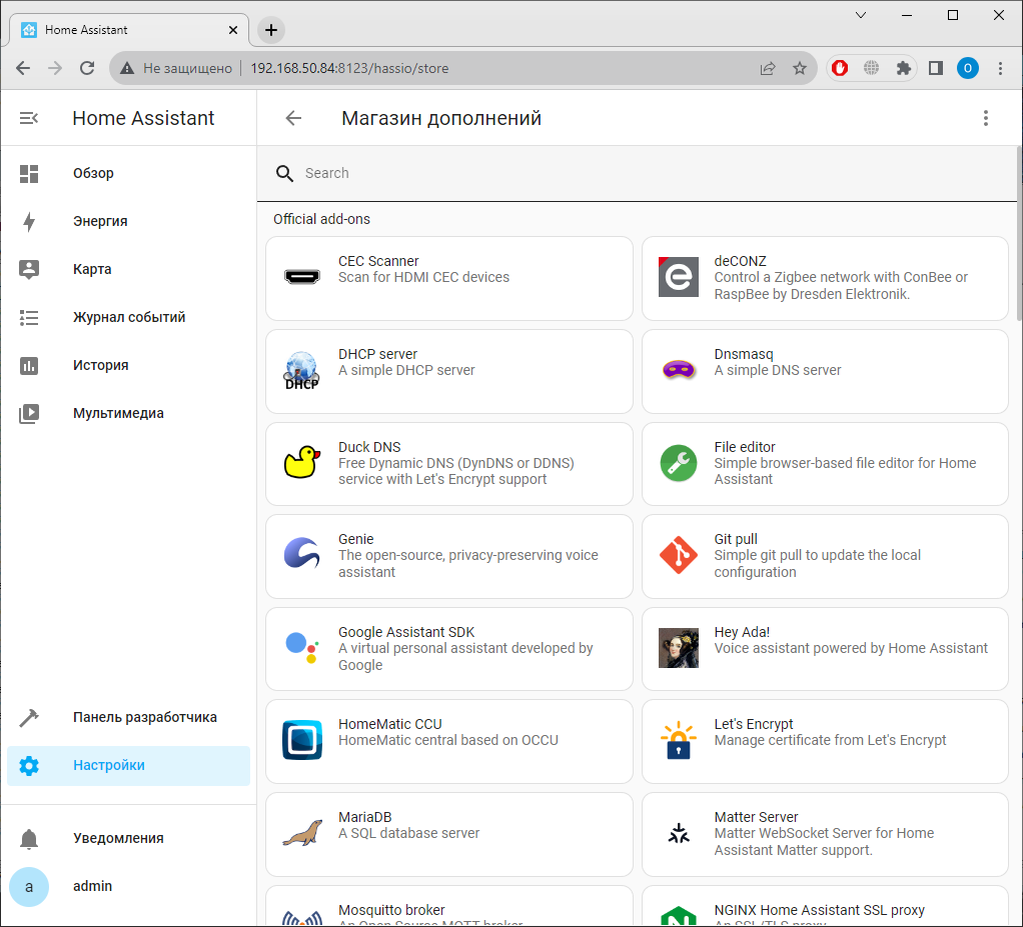
Task: Open the Мультимедиа media browser
Action: [129, 414]
